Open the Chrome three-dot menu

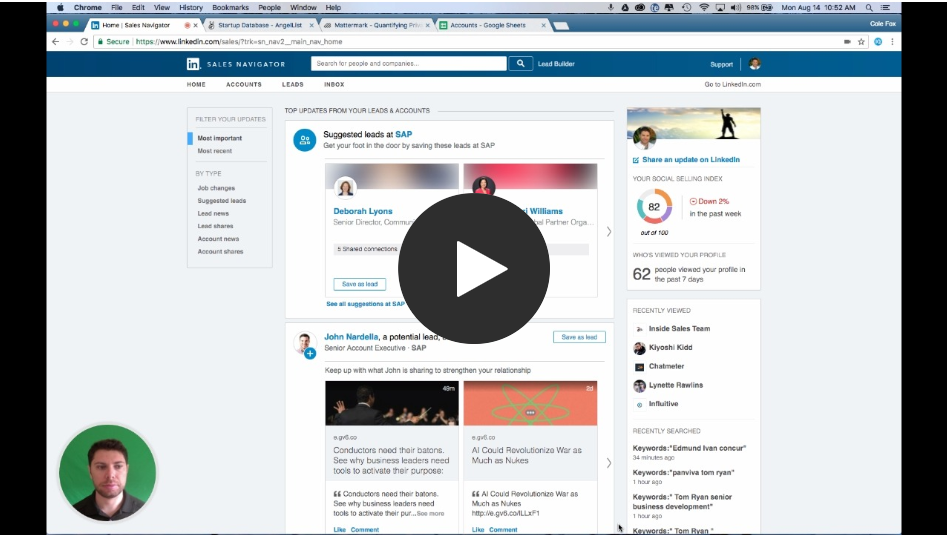coord(892,42)
